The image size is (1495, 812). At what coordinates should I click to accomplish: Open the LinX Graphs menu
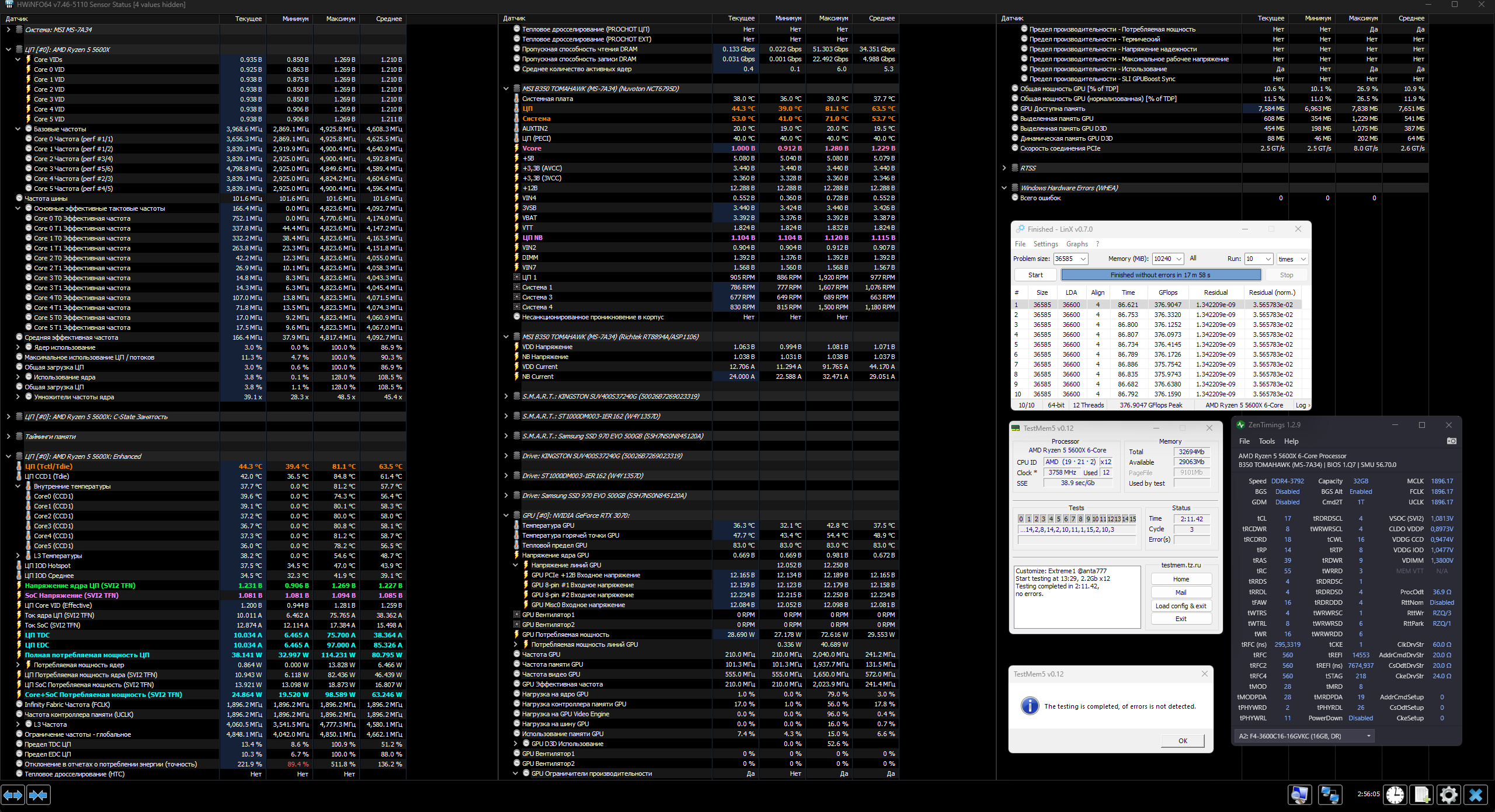click(x=1077, y=244)
